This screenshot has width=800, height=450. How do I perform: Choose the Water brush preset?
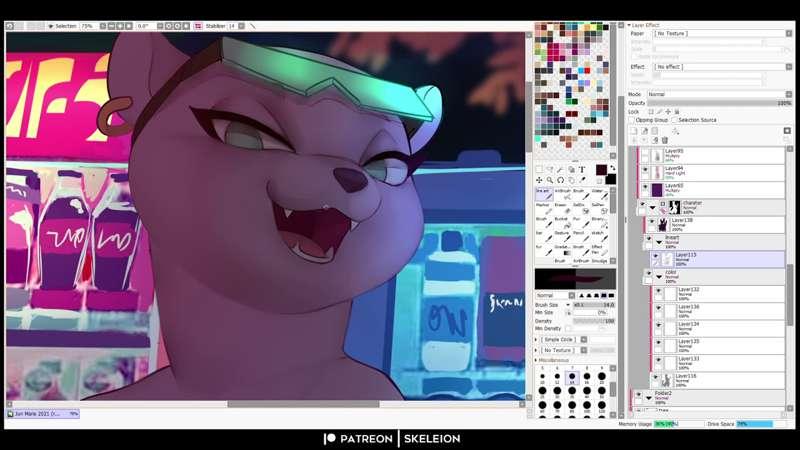tap(598, 194)
